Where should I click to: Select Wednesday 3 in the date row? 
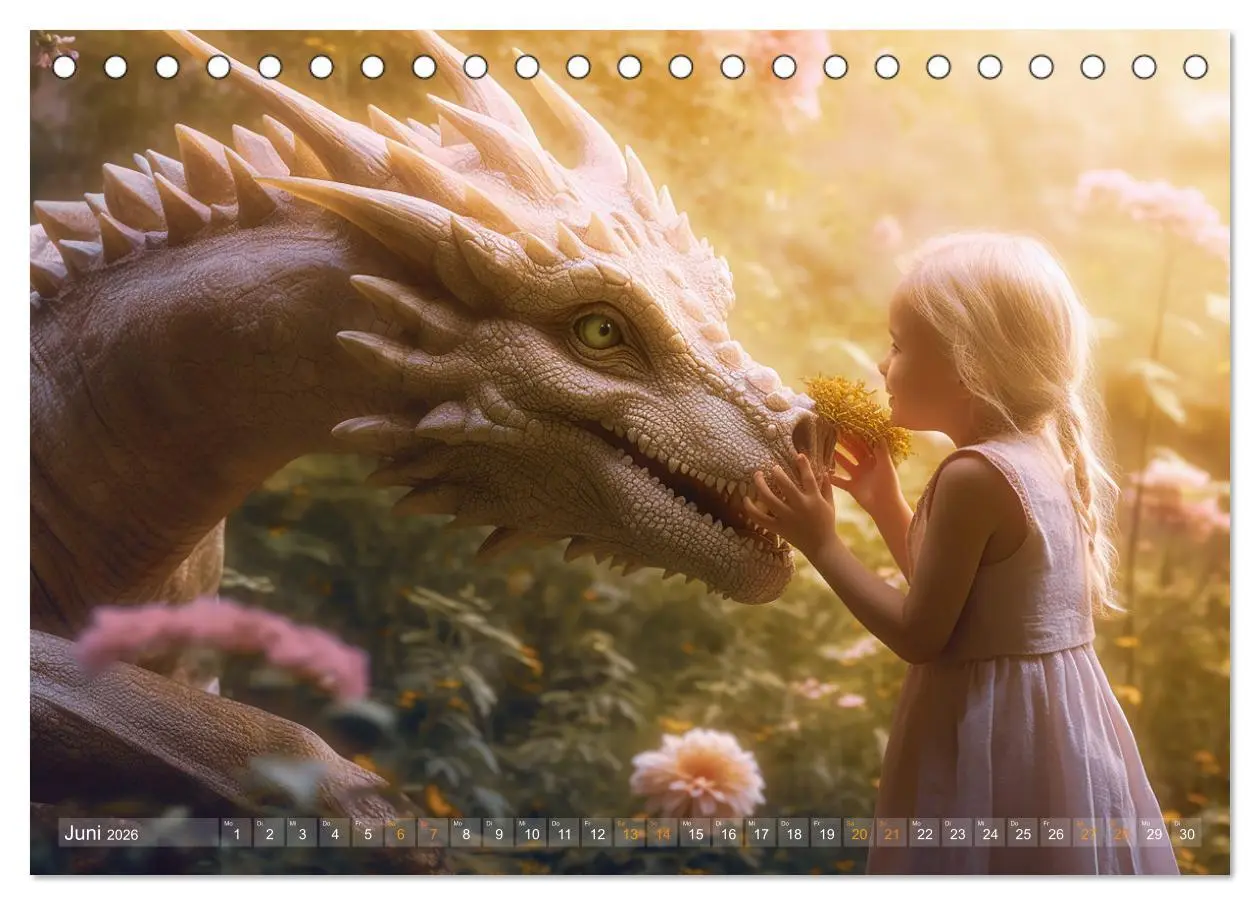pyautogui.click(x=301, y=833)
